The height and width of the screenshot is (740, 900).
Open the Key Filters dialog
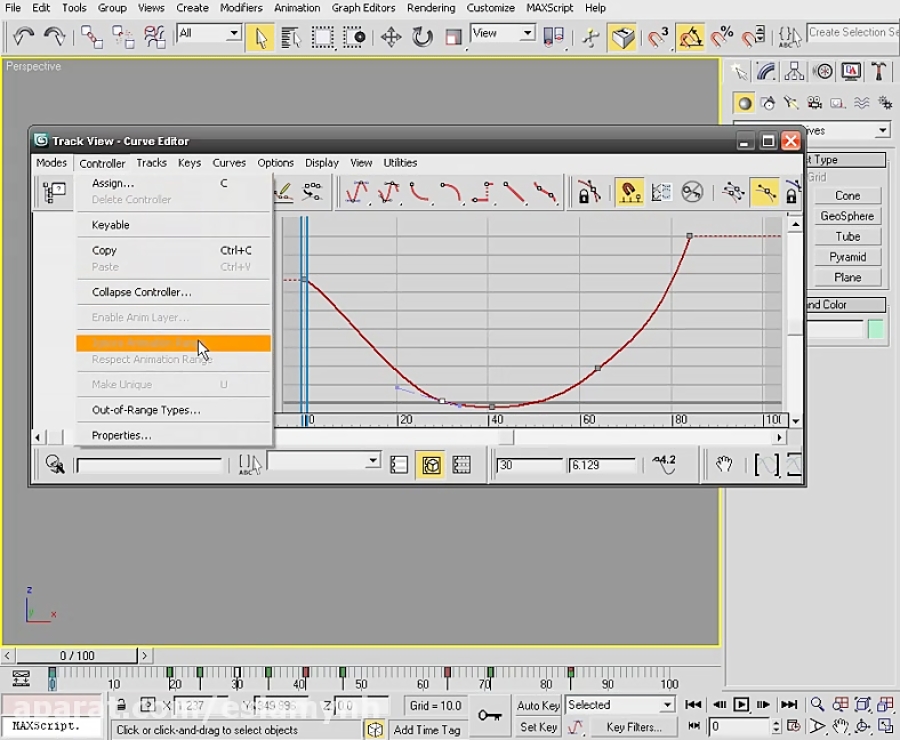pyautogui.click(x=634, y=726)
